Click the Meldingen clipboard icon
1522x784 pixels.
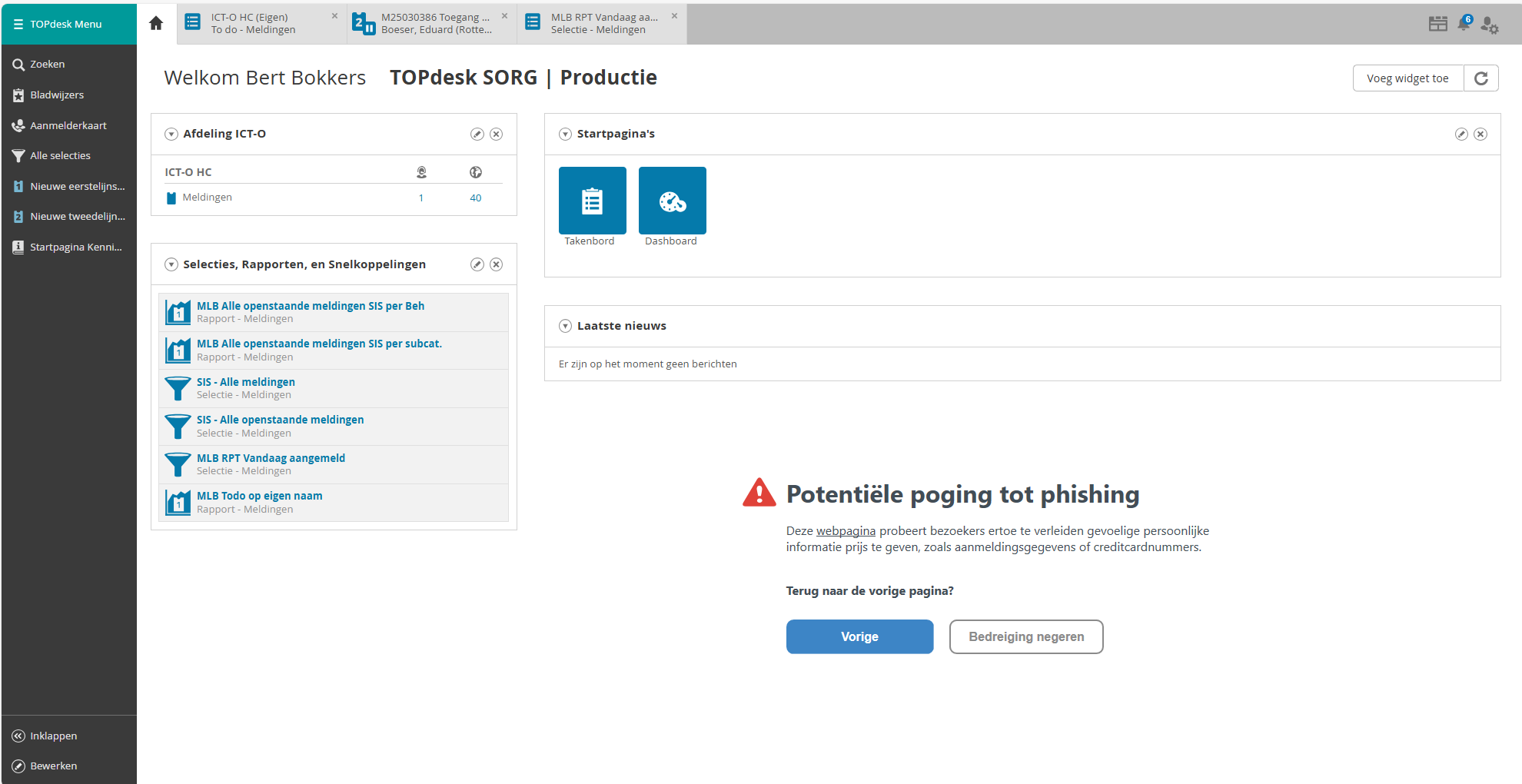[171, 198]
